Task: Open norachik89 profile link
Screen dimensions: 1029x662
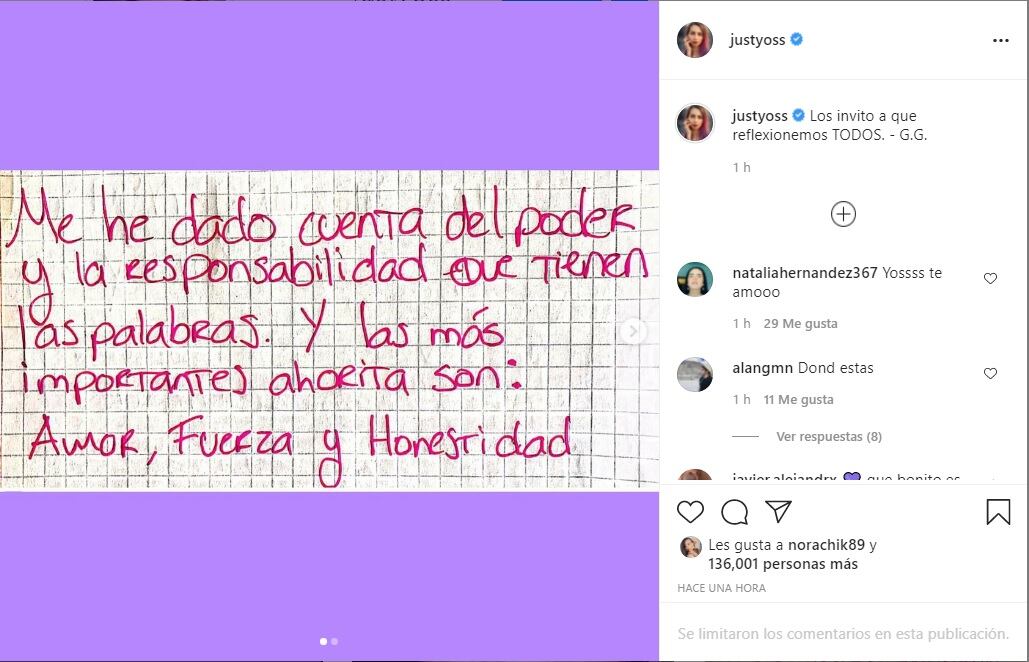Action: [826, 545]
